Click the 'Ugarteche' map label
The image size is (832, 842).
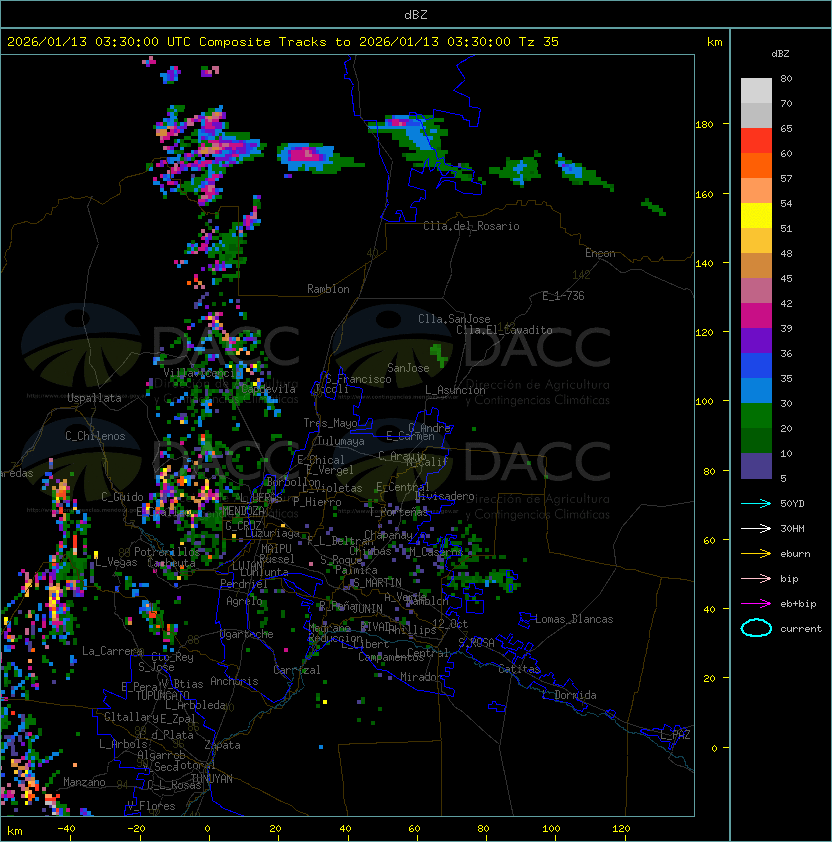click(247, 634)
